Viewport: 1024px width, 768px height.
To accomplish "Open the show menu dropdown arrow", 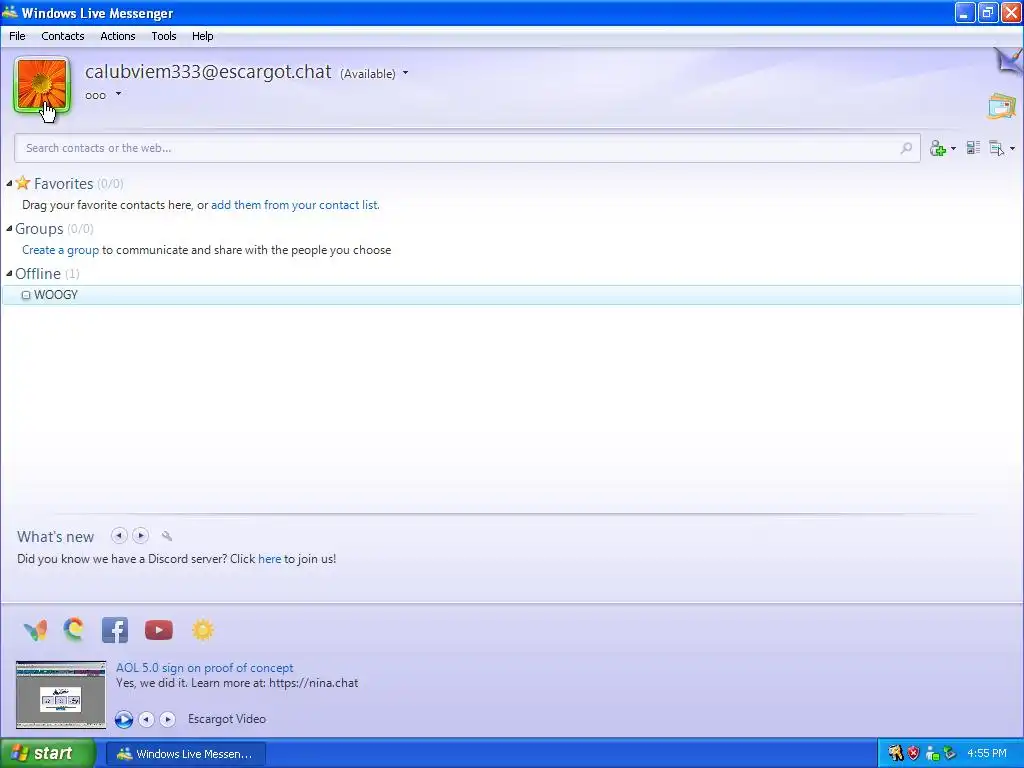I will pos(1012,149).
